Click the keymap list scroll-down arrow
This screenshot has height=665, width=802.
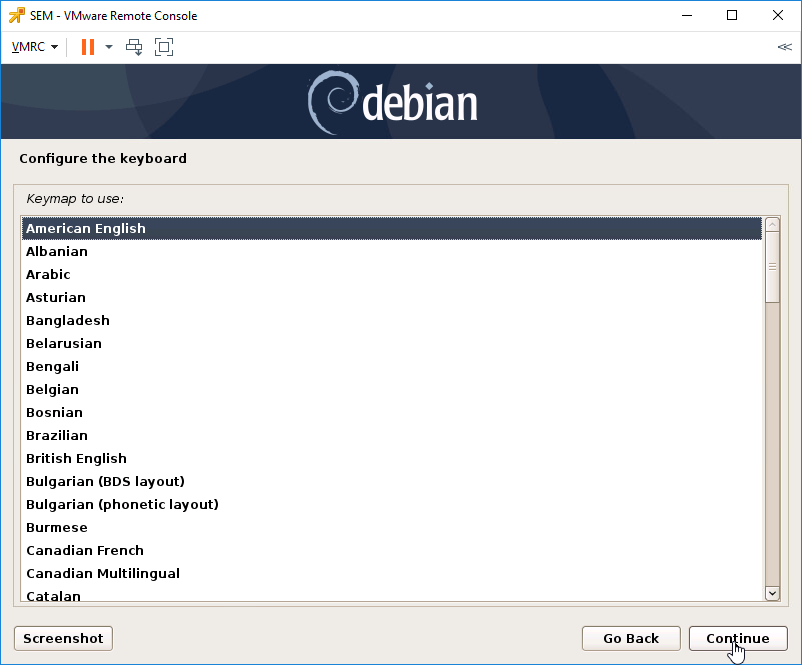(x=772, y=593)
